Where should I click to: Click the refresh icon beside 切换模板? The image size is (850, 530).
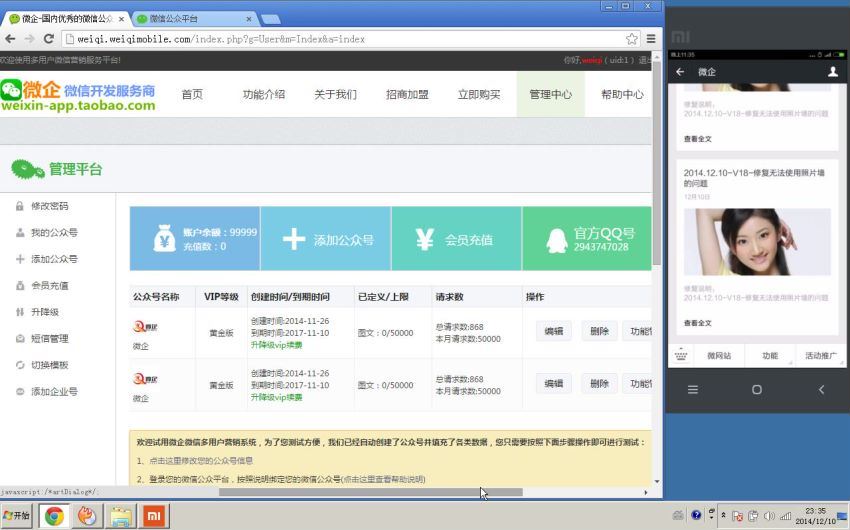pos(20,365)
